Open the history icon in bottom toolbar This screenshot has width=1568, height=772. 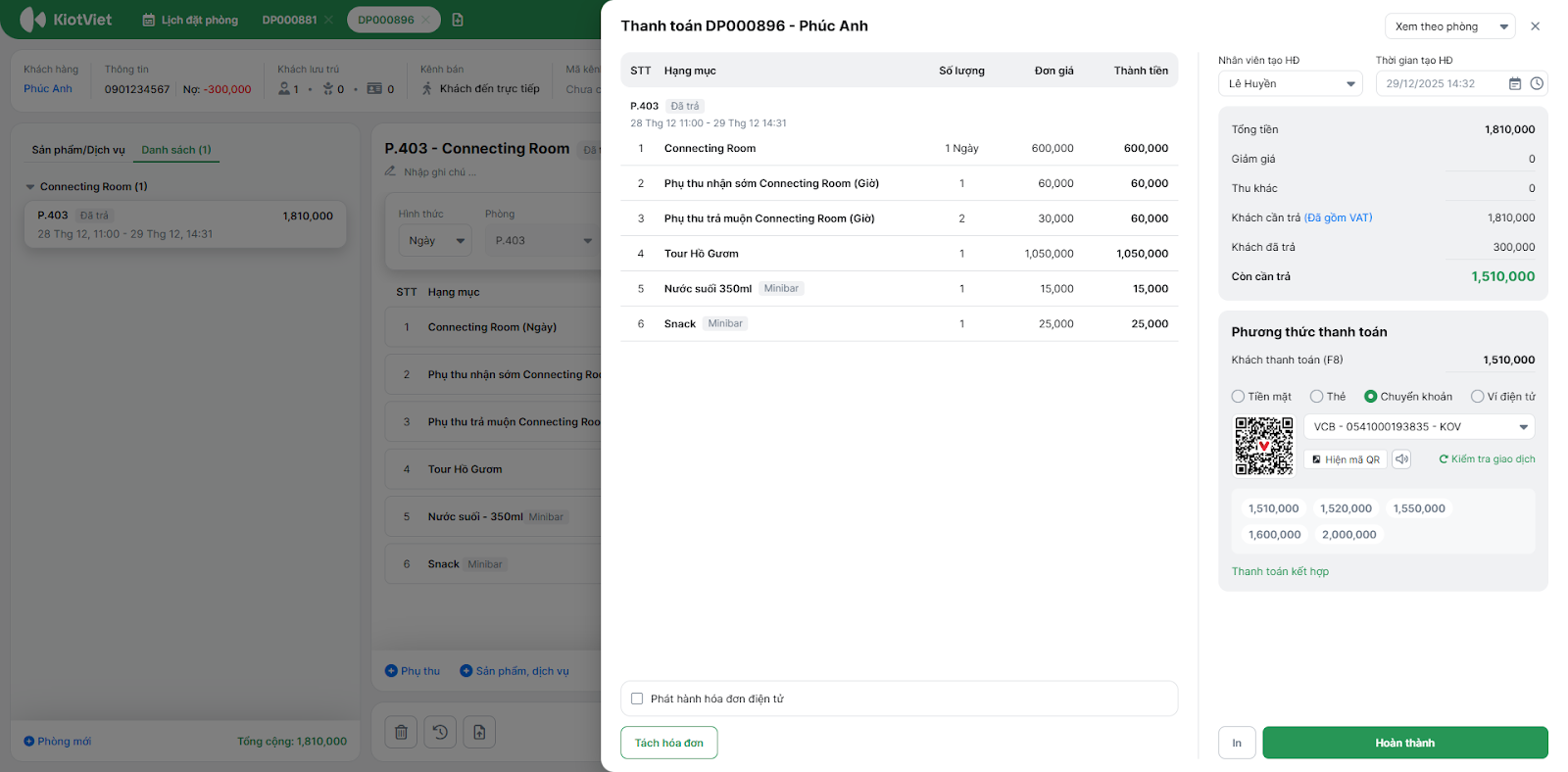pyautogui.click(x=440, y=732)
